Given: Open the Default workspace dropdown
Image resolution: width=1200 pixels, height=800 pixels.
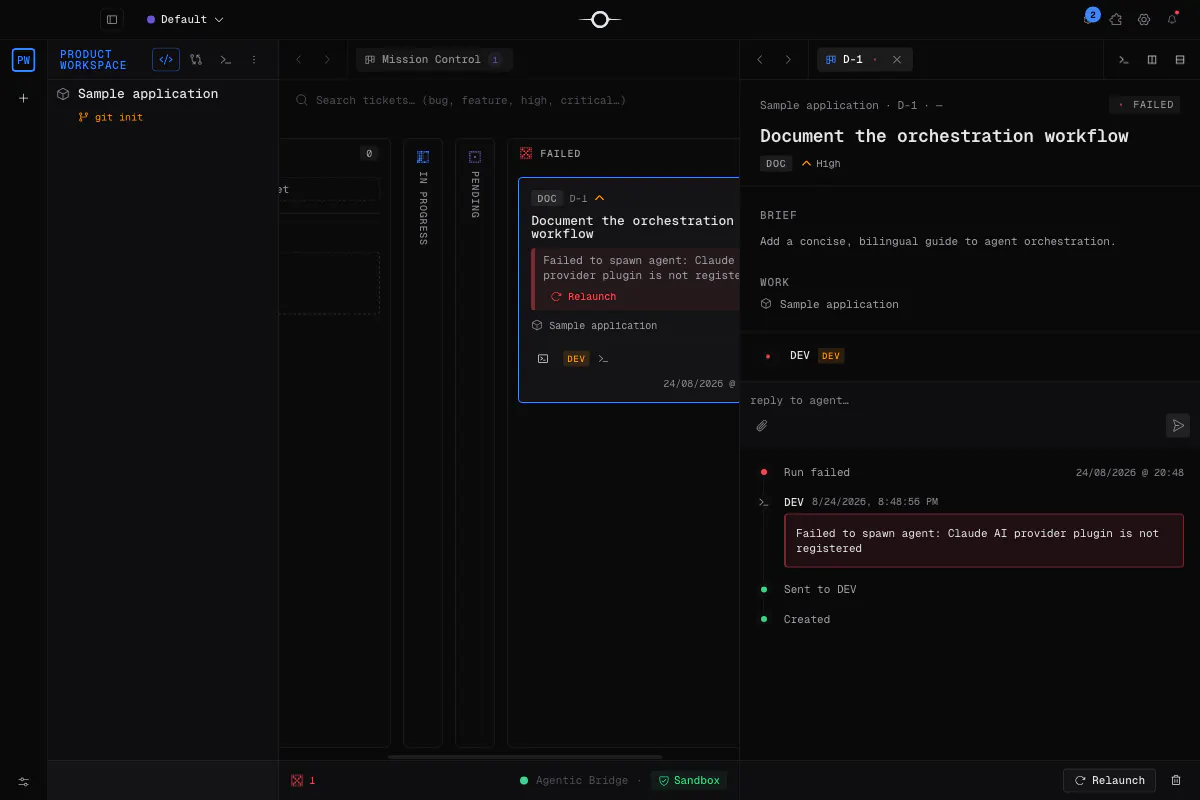Looking at the screenshot, I should 185,19.
